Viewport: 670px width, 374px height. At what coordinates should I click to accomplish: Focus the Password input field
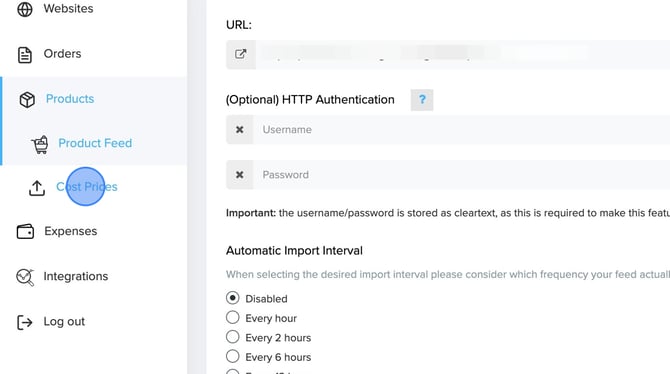461,175
